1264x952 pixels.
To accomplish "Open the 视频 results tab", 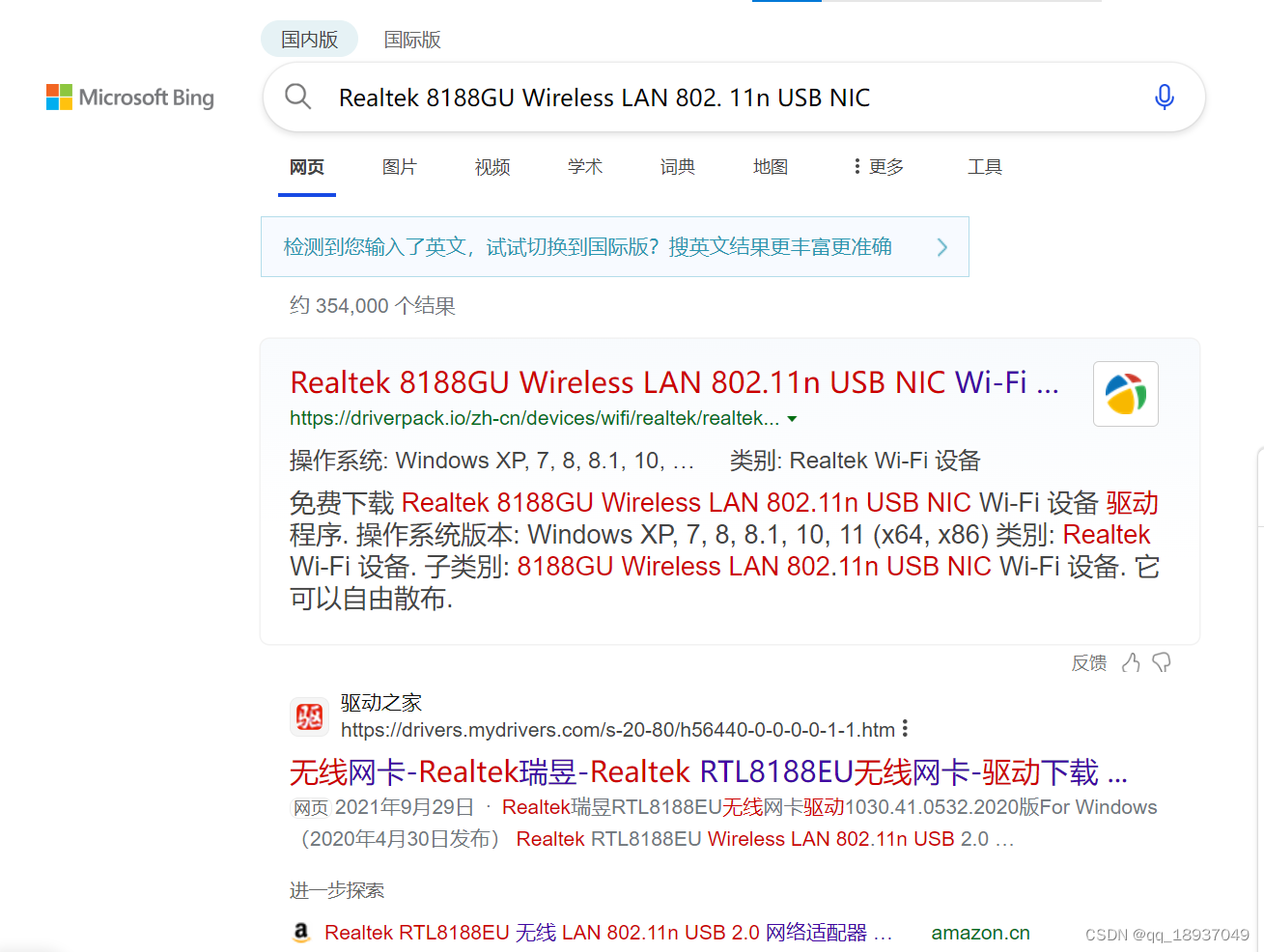I will [x=492, y=167].
